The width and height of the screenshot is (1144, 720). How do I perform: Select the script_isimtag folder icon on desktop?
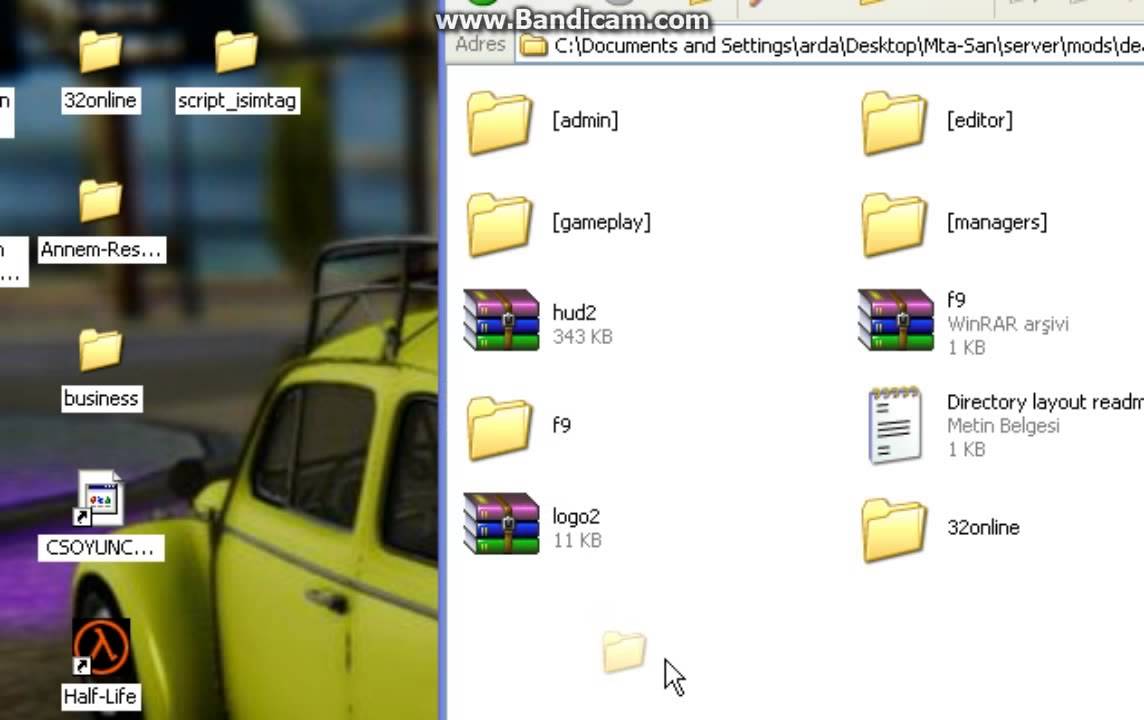tap(236, 52)
